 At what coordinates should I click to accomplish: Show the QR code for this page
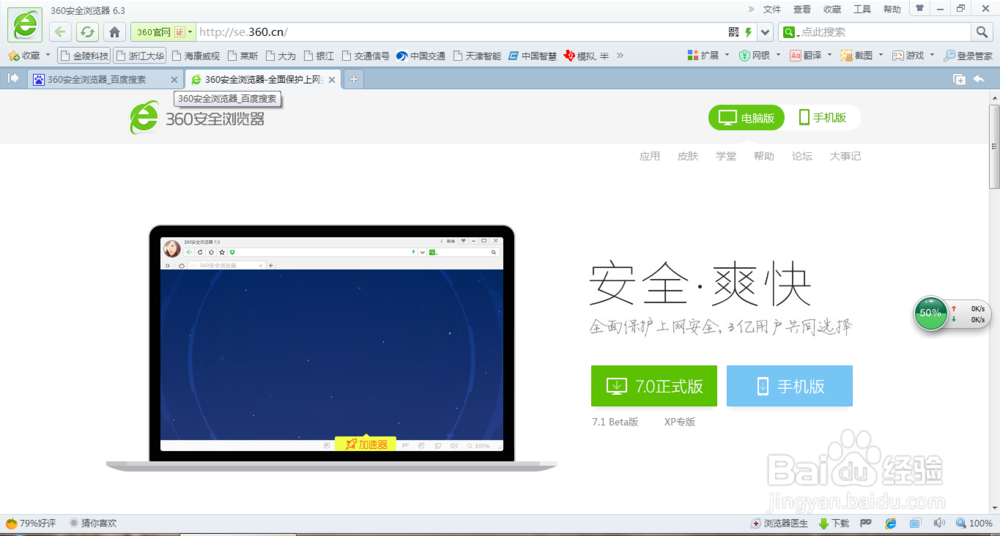tap(733, 32)
